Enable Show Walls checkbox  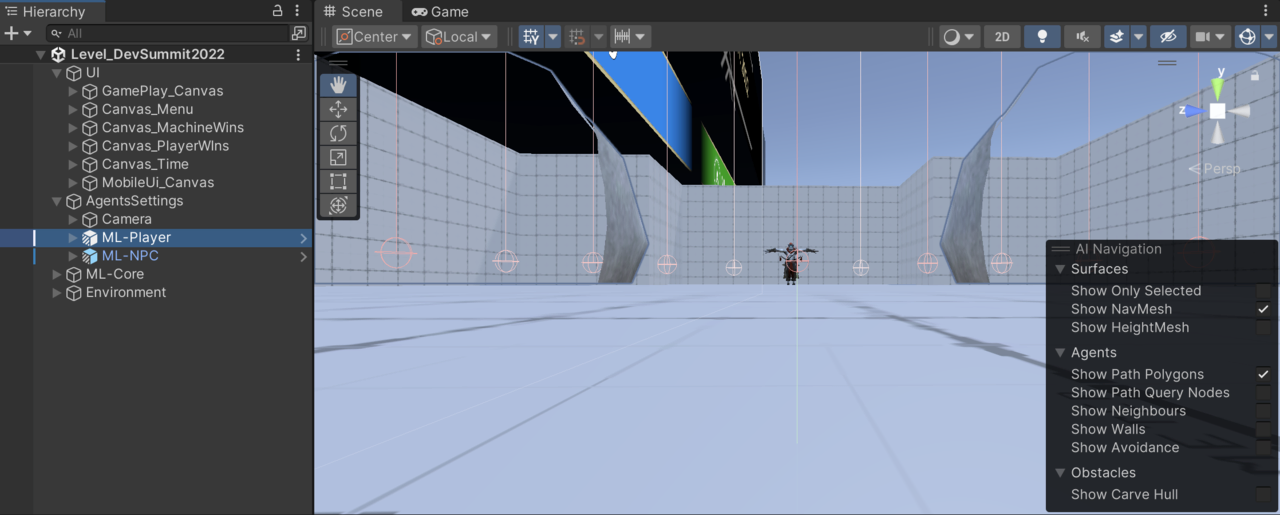click(x=1264, y=429)
